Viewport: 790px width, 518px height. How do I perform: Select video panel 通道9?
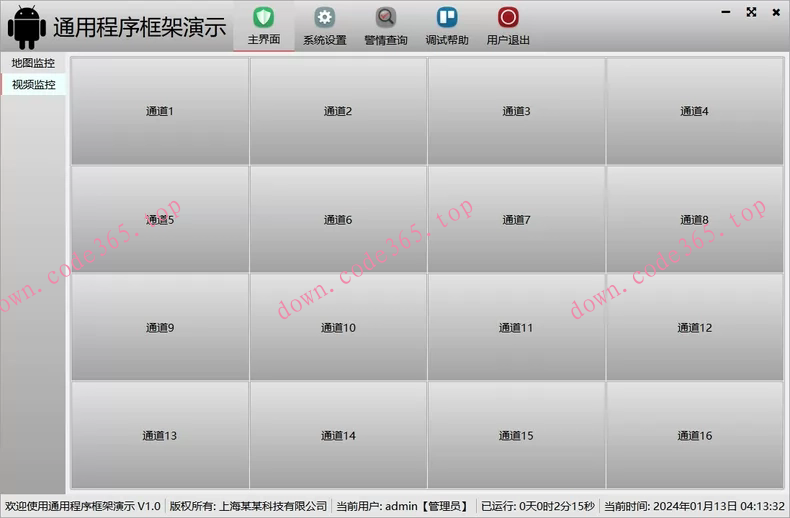[x=160, y=328]
